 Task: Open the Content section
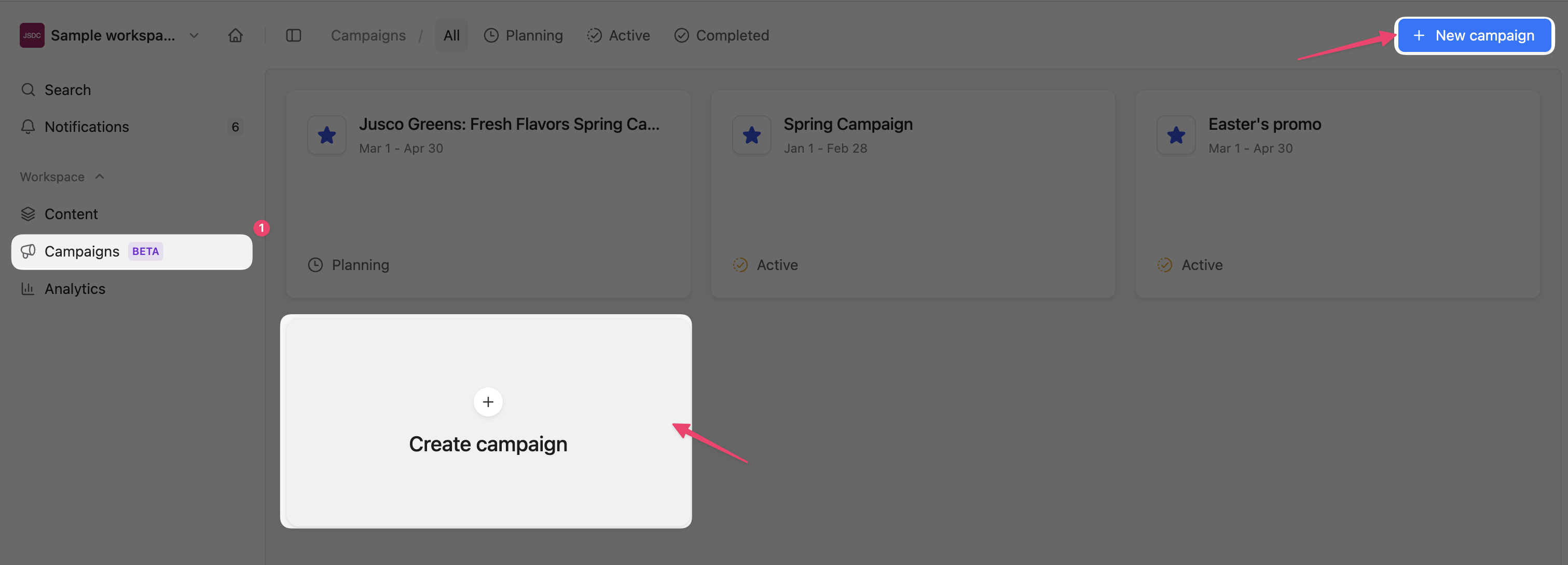(x=71, y=214)
